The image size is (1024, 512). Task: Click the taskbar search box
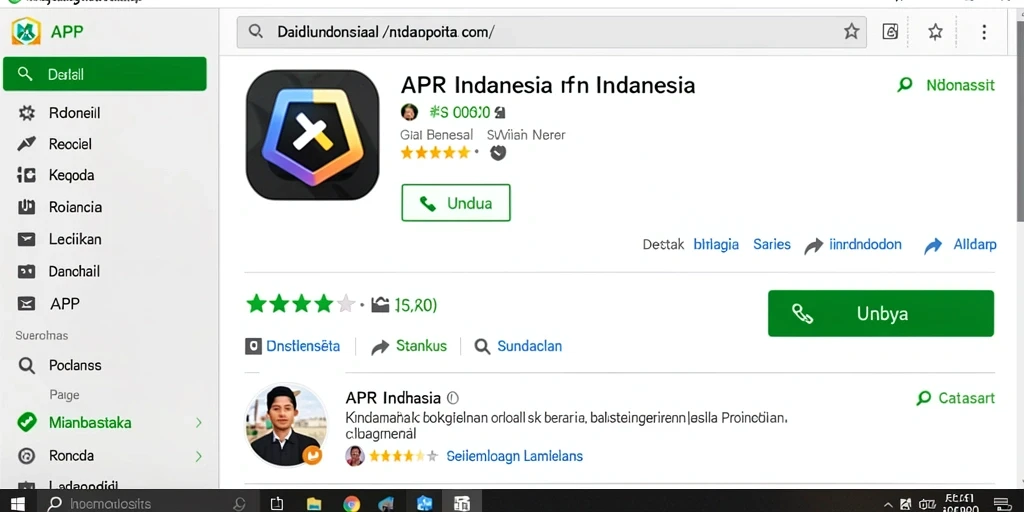coord(147,504)
